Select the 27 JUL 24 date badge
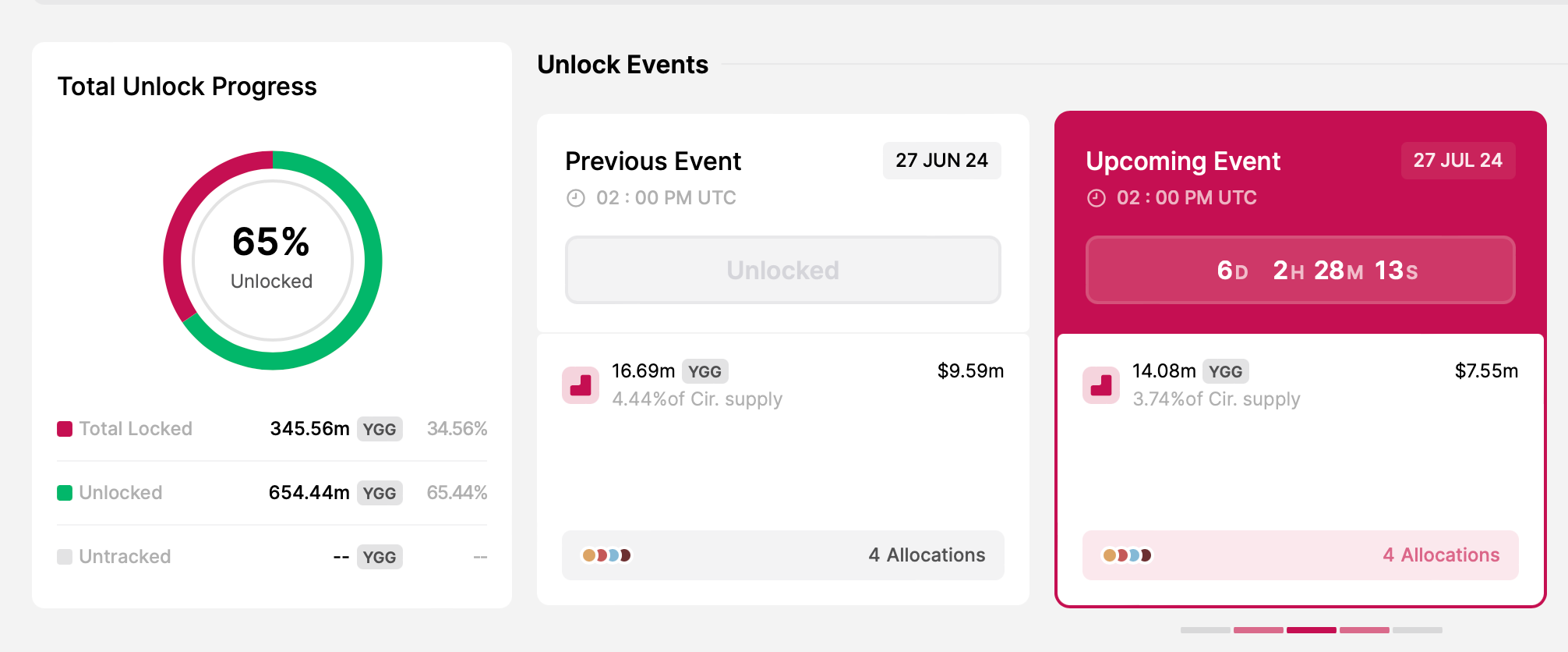 tap(1457, 161)
